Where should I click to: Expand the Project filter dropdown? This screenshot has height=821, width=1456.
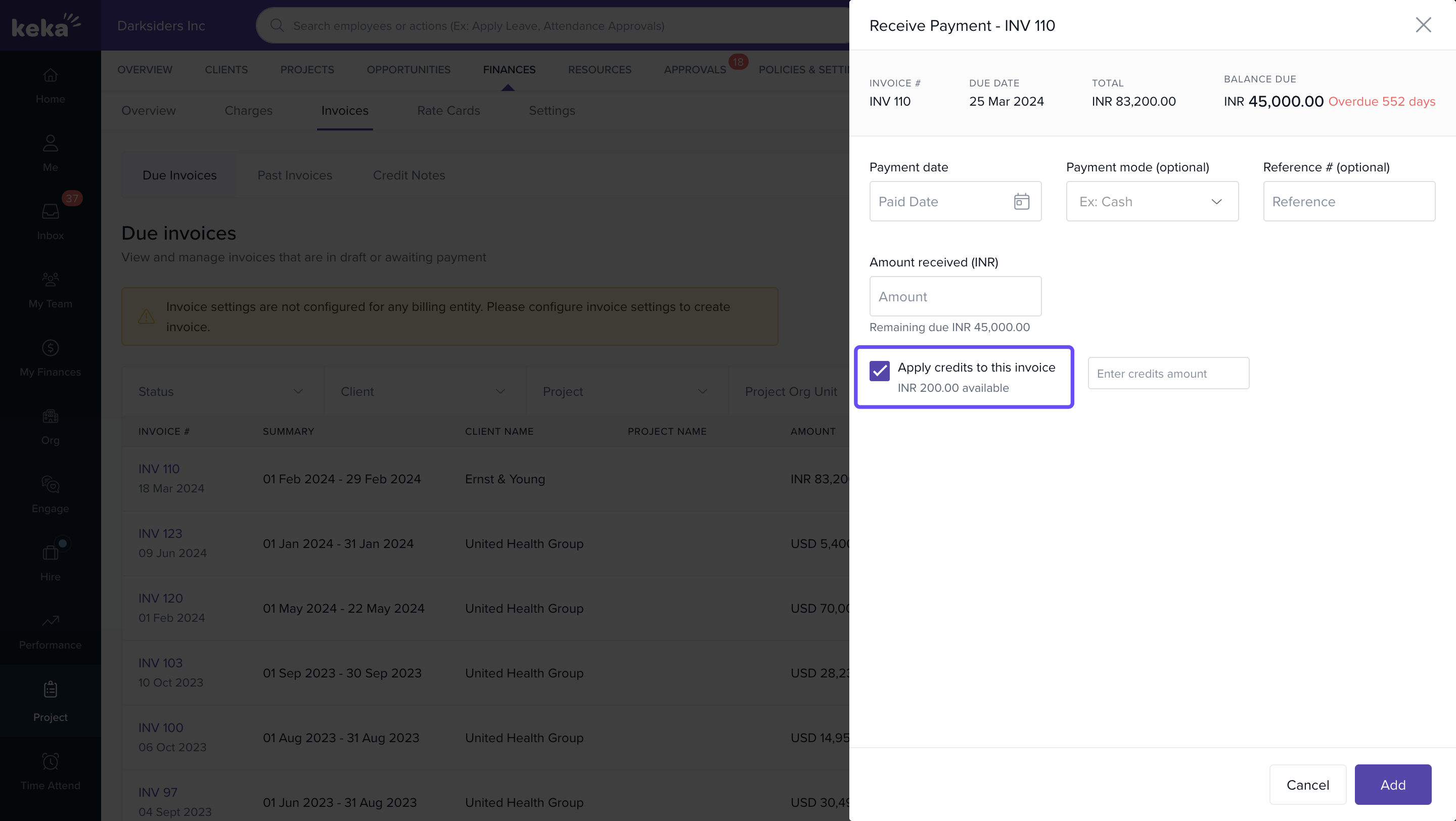(626, 392)
